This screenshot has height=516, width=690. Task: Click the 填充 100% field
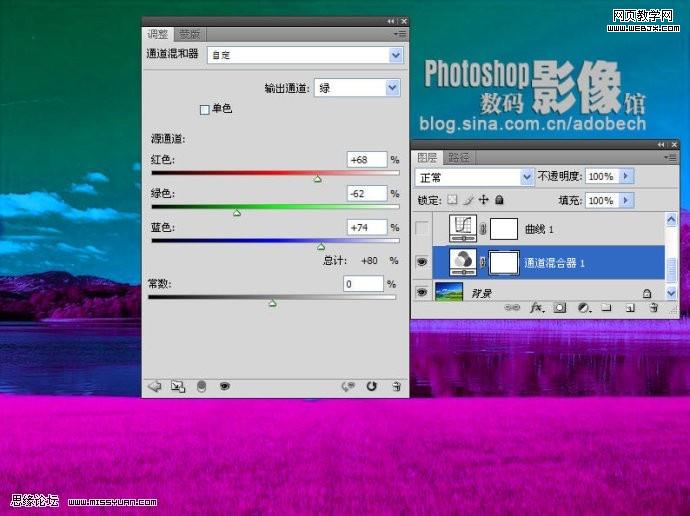point(602,201)
